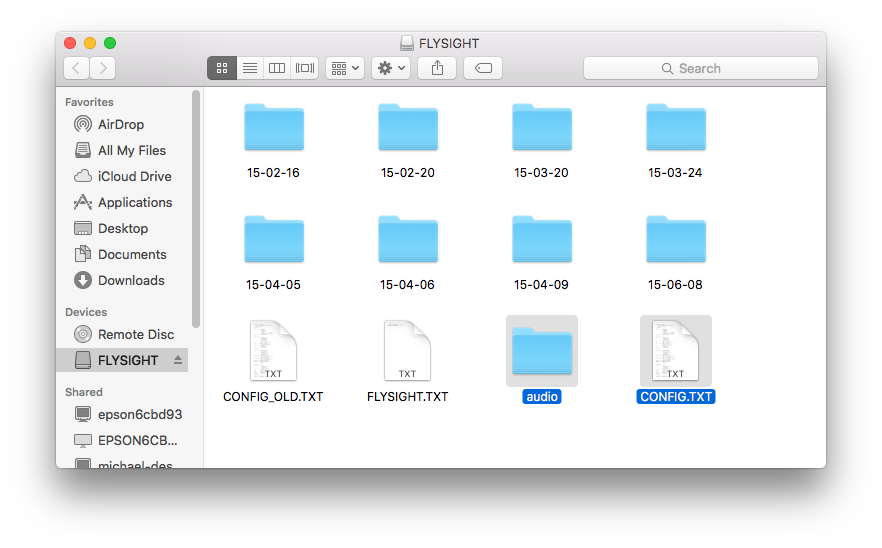Switch to Cover Flow view
882x548 pixels.
click(305, 68)
